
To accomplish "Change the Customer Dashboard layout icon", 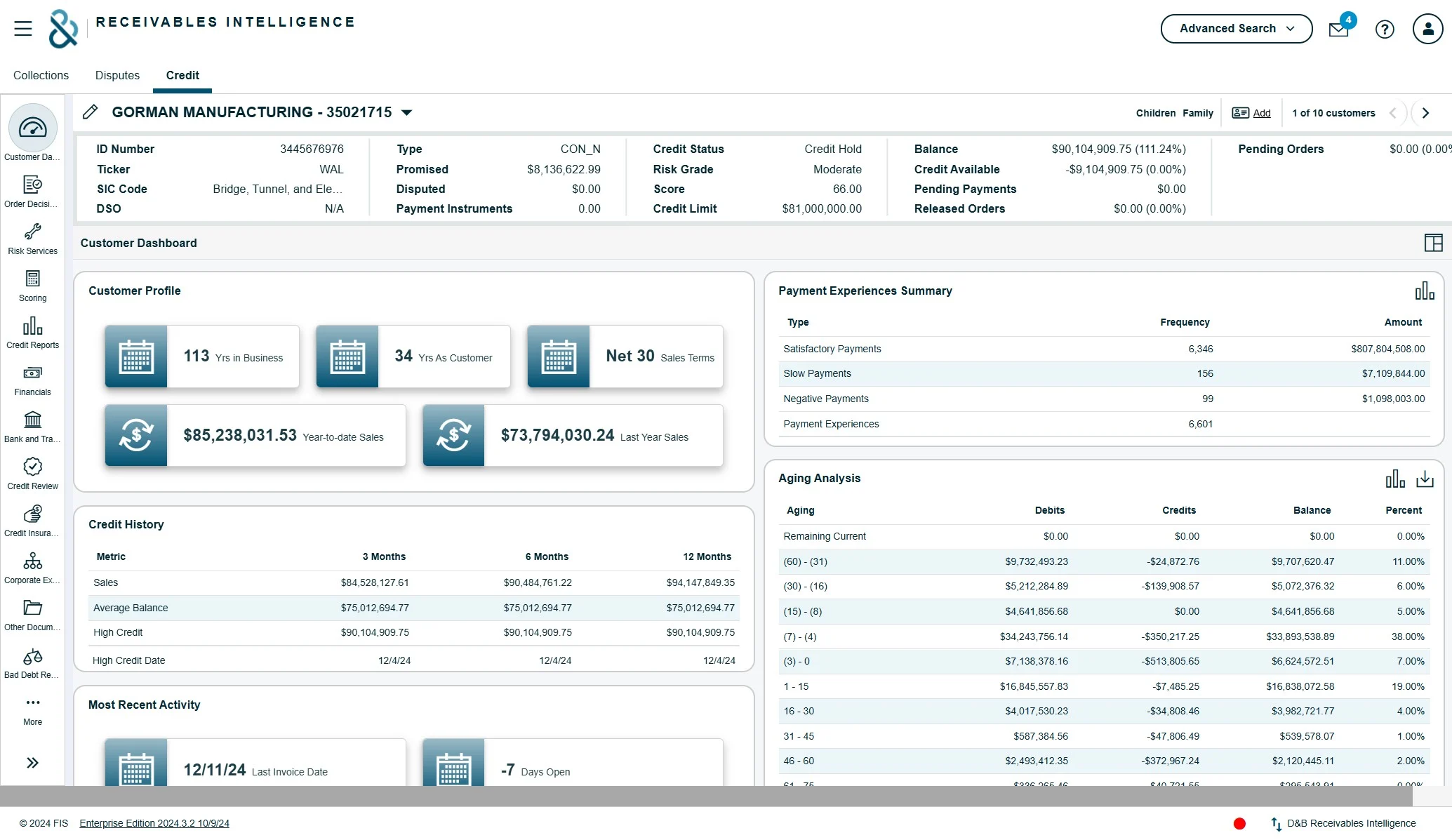I will pyautogui.click(x=1433, y=243).
